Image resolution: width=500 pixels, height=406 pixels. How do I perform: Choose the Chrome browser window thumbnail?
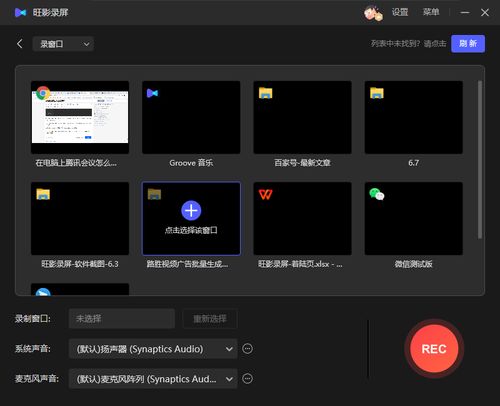click(x=80, y=117)
